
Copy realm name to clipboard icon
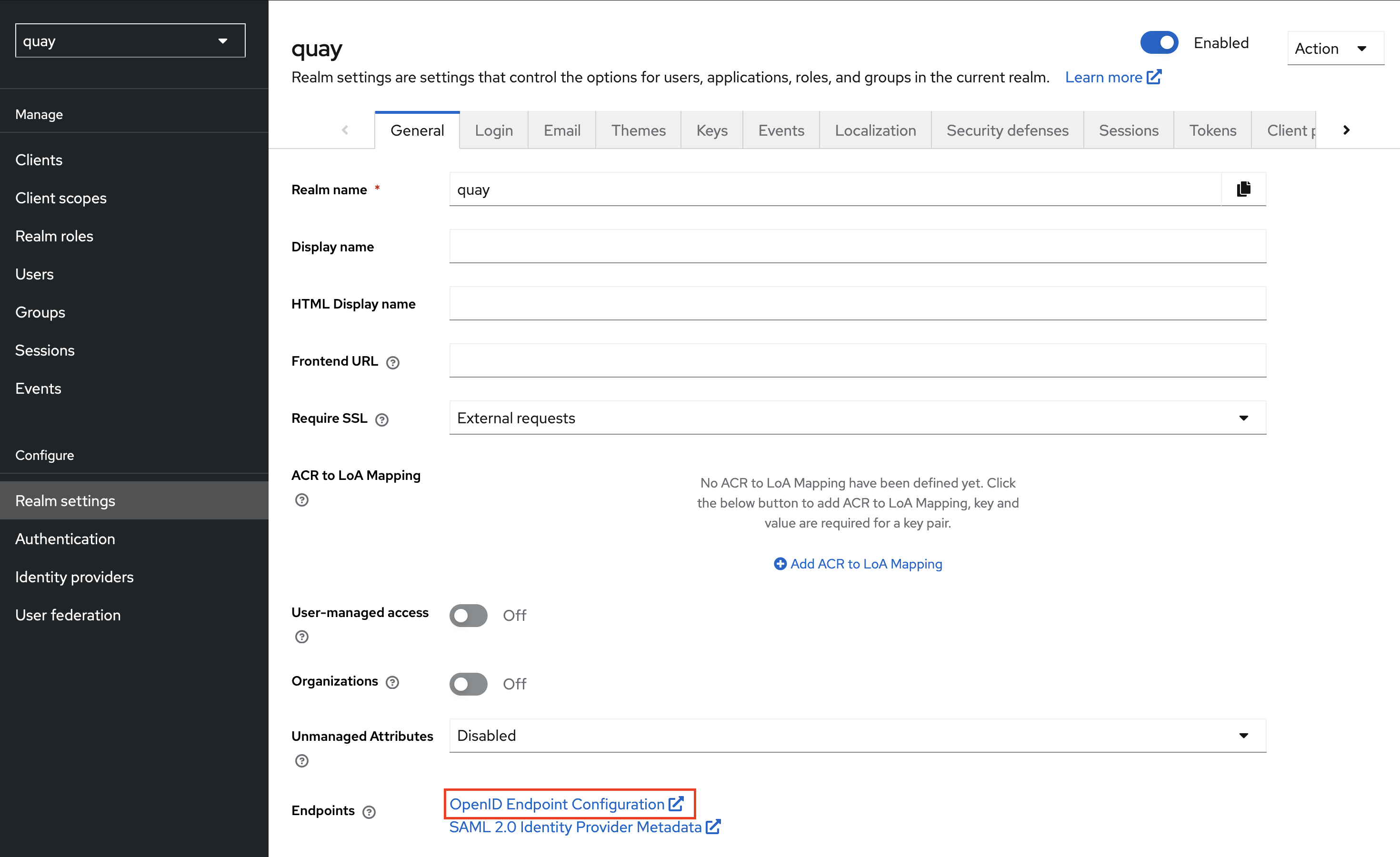tap(1243, 189)
